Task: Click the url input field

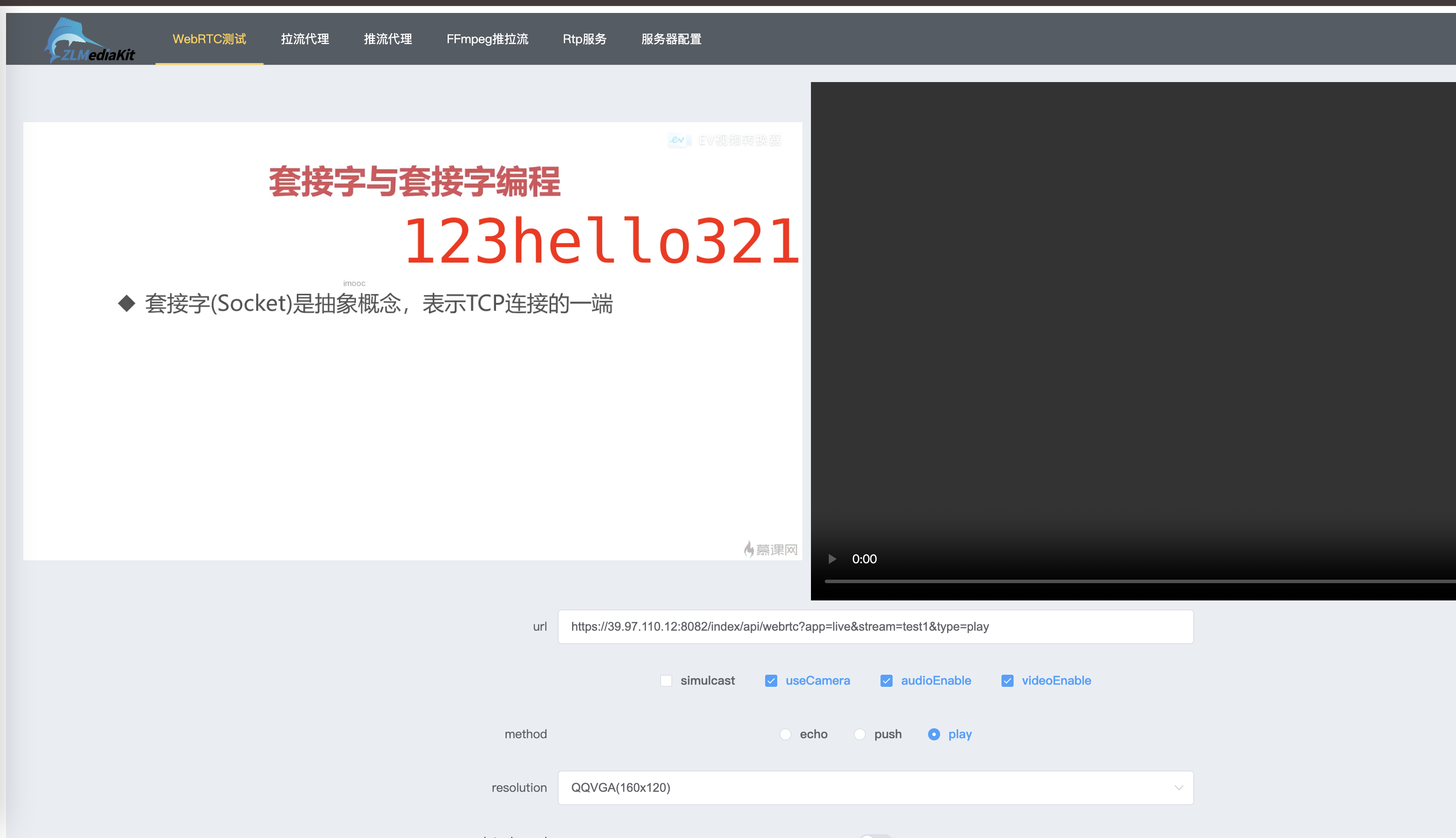Action: [875, 627]
